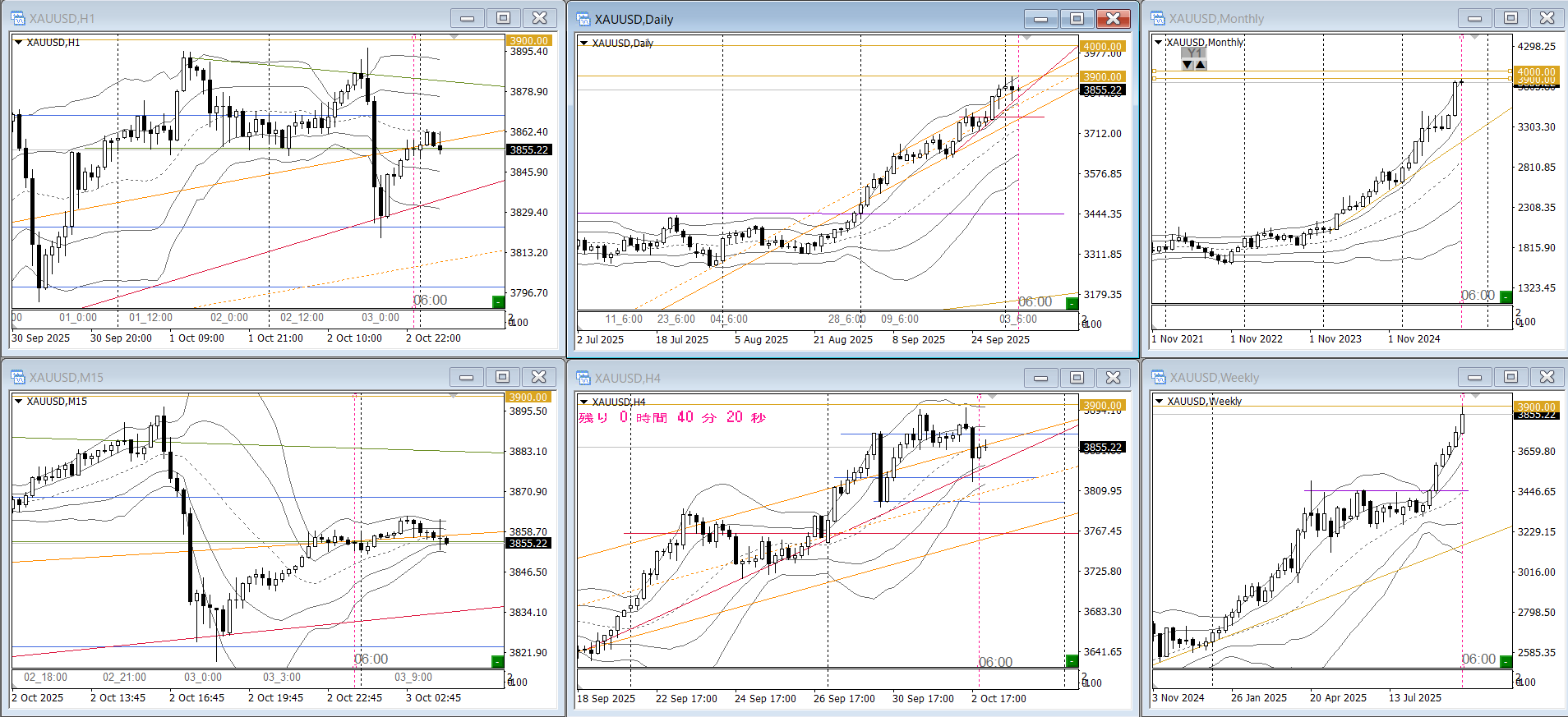Viewport: 1568px width, 717px height.
Task: Click the grey Y1 button in Monthly chart
Action: click(x=1194, y=53)
